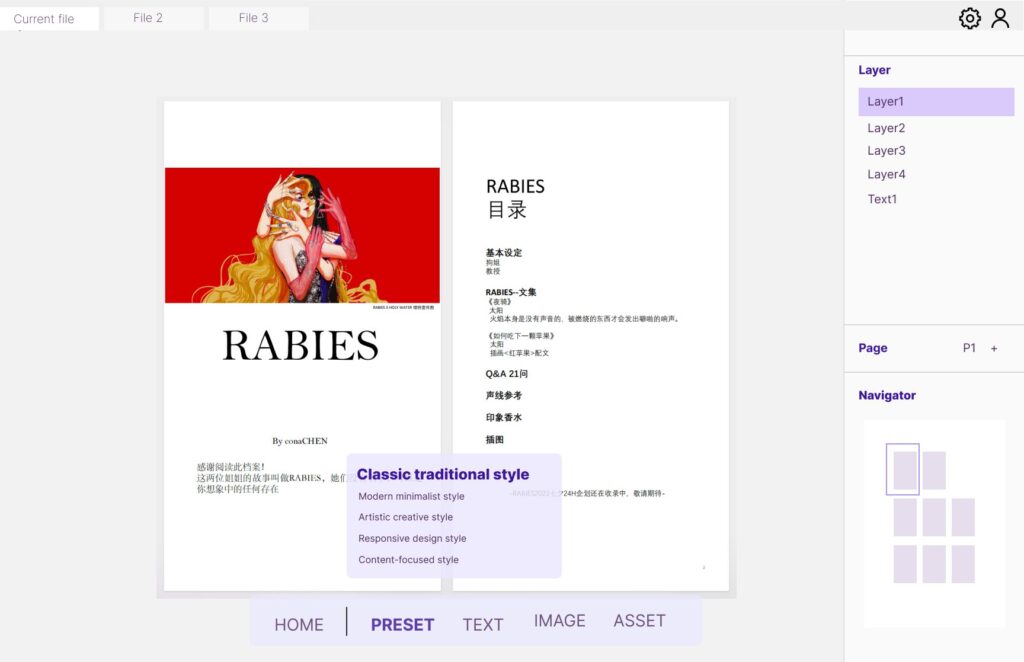The height and width of the screenshot is (662, 1024).
Task: Choose Layer3 from the layer list
Action: coord(886,151)
